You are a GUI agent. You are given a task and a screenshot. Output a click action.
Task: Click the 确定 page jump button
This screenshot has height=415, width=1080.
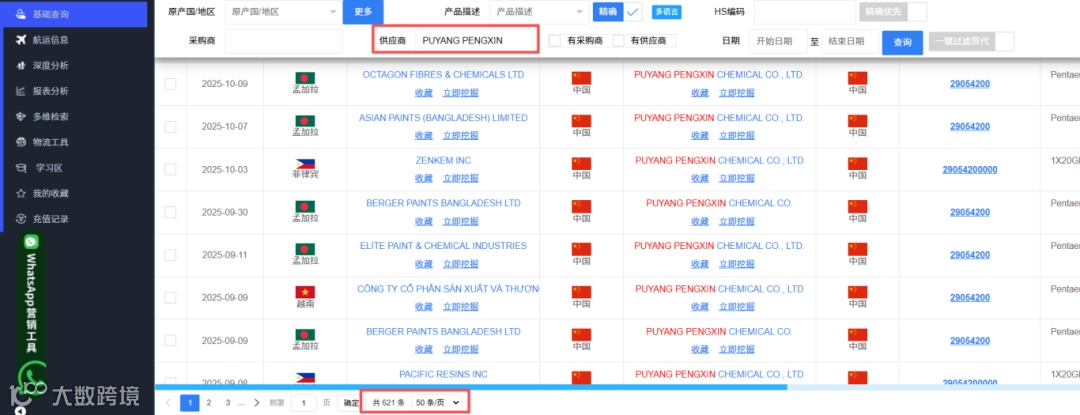351,403
